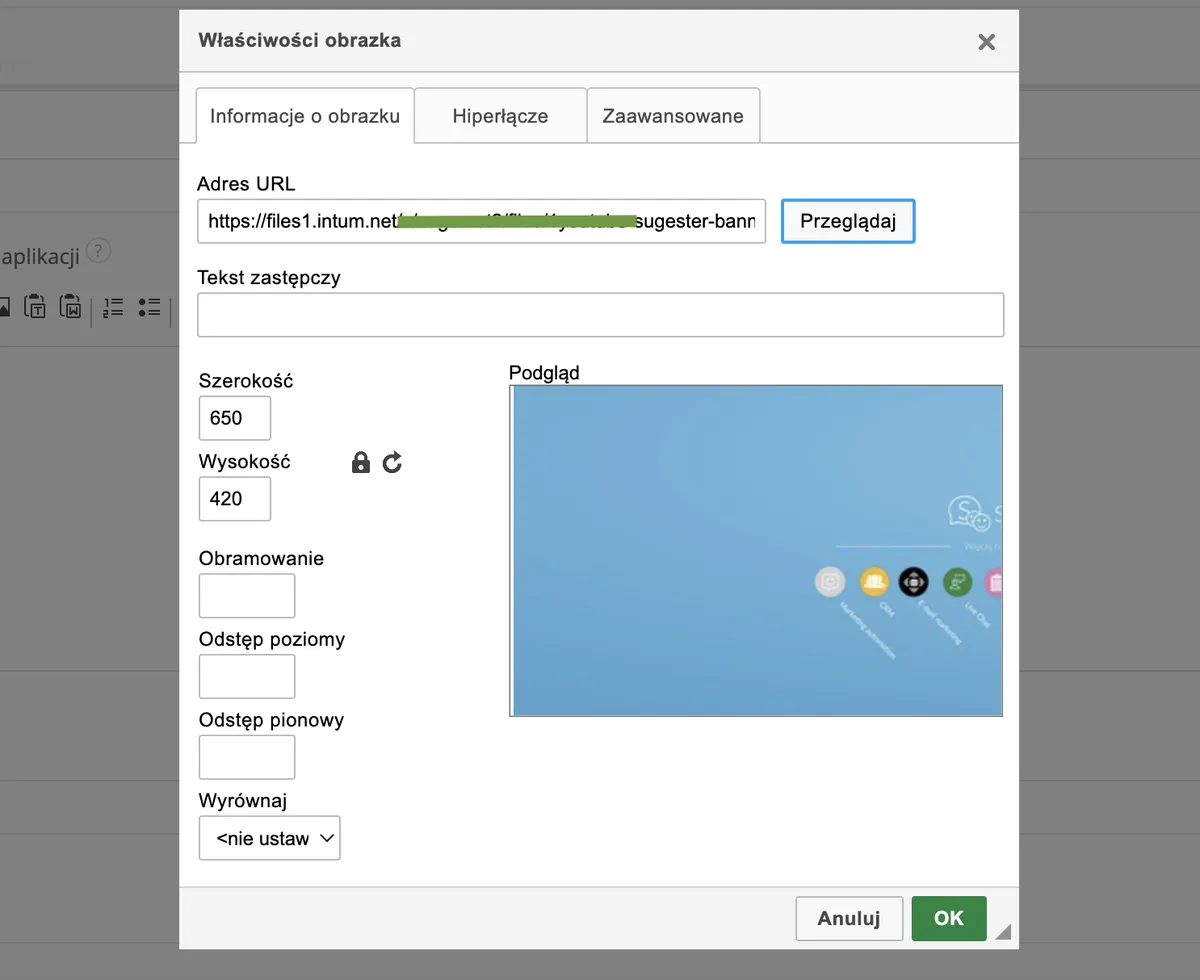1200x980 pixels.
Task: Focus the Tekst zastępczy field
Action: click(601, 315)
